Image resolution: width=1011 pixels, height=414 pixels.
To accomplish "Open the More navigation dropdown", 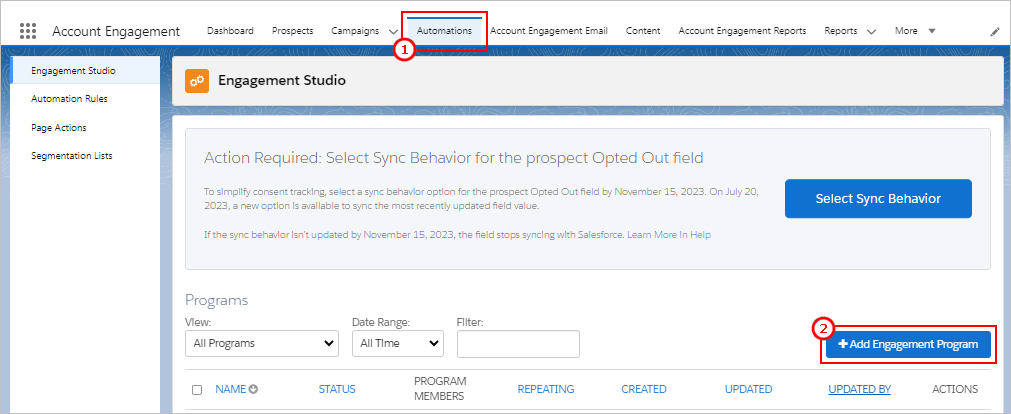I will coord(915,30).
